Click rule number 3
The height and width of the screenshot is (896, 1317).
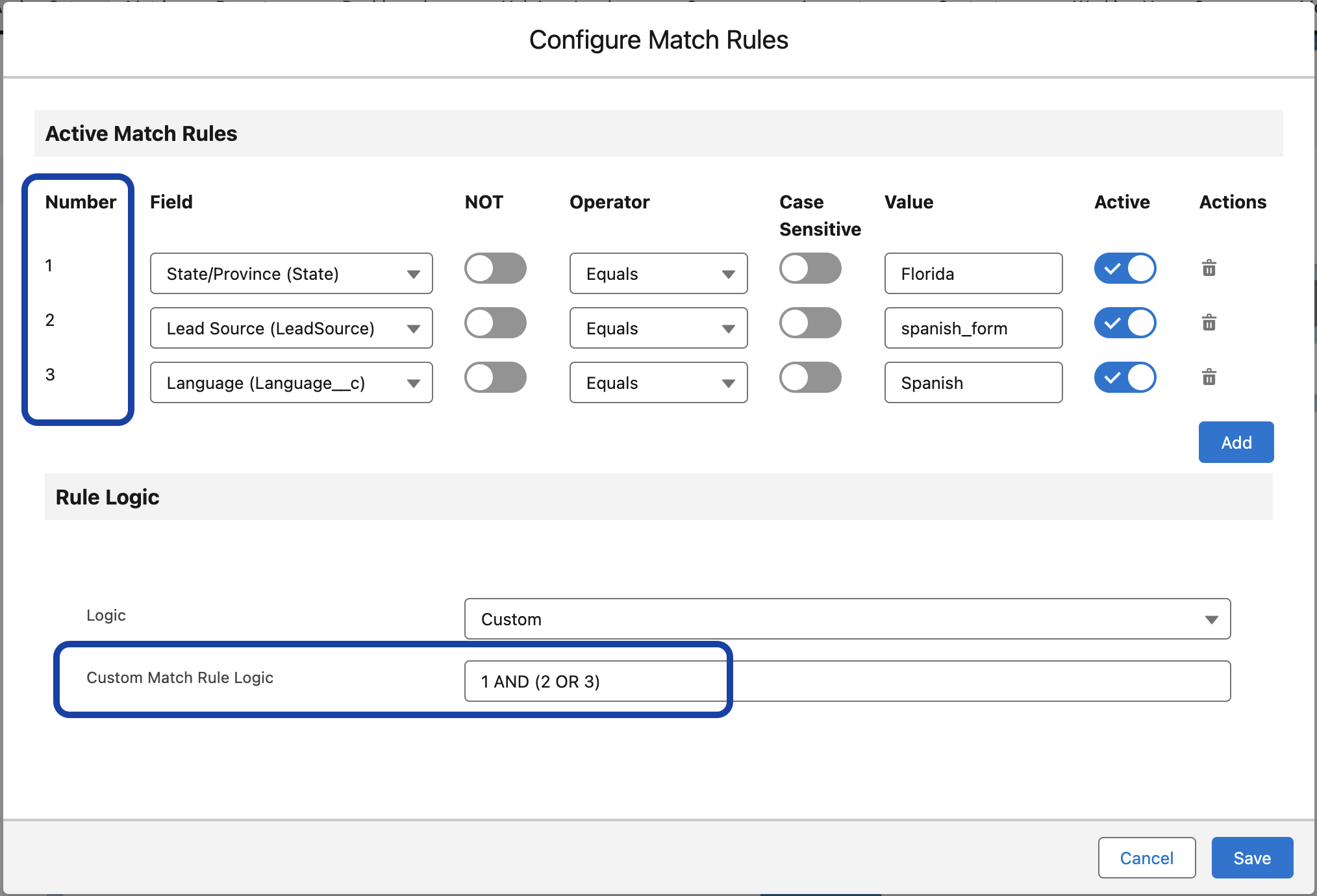(x=50, y=374)
